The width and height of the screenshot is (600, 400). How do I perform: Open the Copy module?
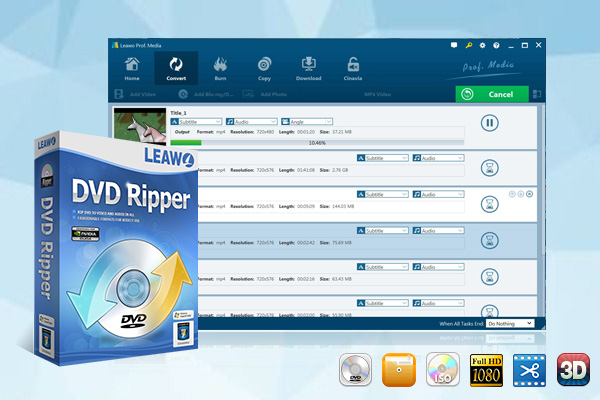click(264, 69)
